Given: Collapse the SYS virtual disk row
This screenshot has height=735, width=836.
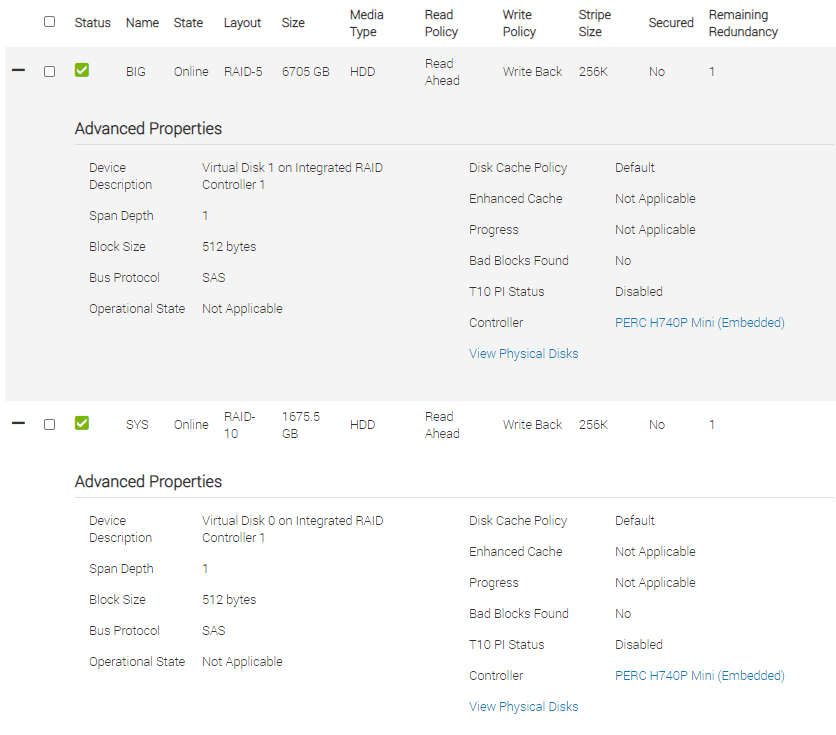Looking at the screenshot, I should click(x=18, y=424).
